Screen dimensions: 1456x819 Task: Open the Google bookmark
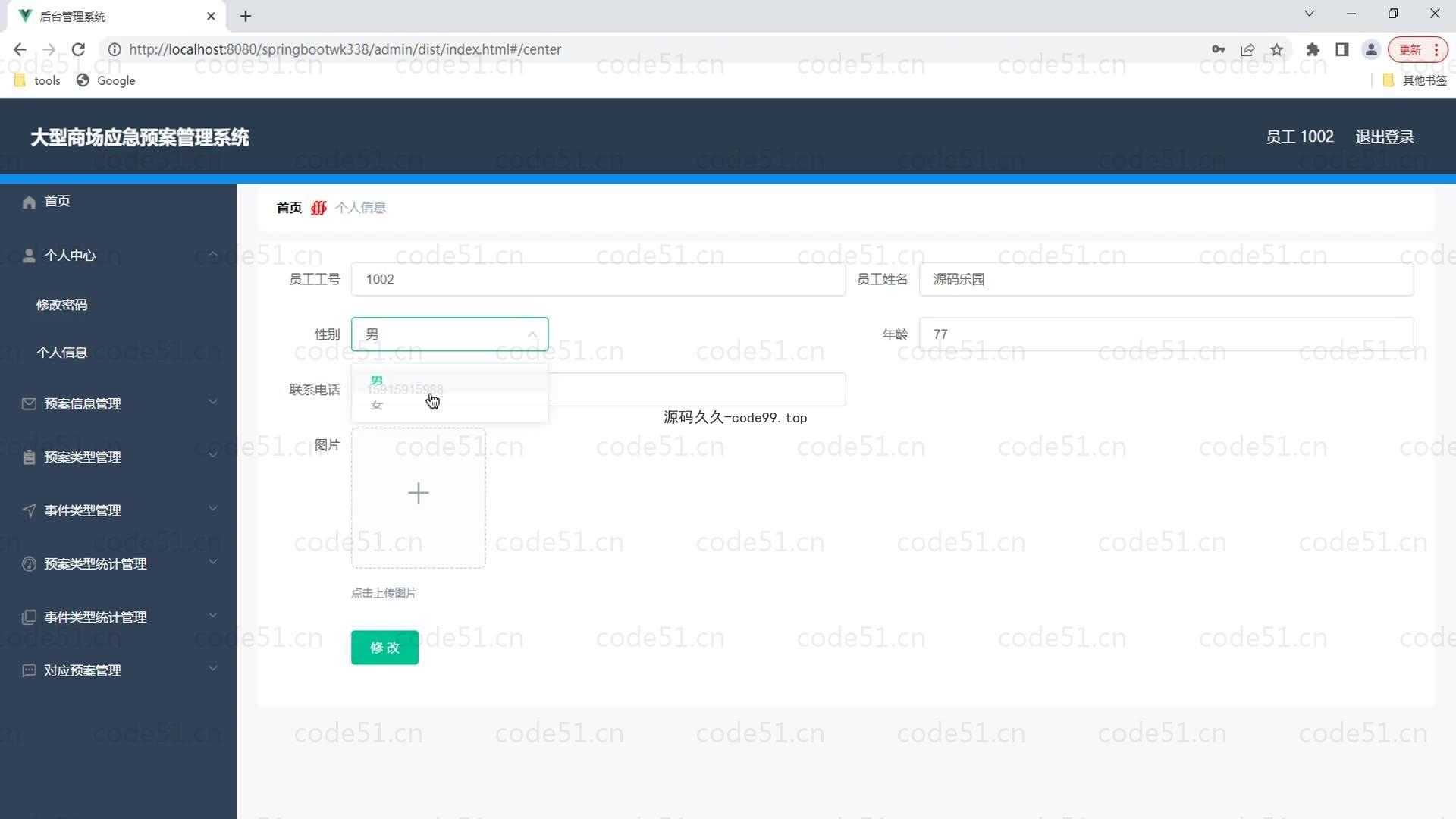105,80
